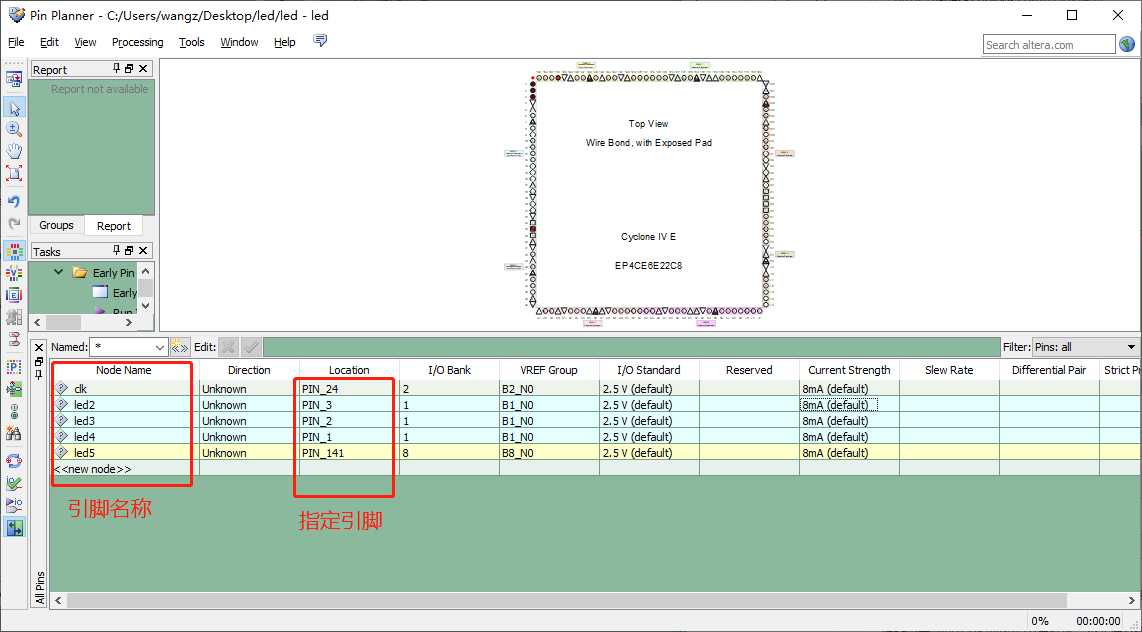
Task: Pin the All Pins panel
Action: (39, 374)
